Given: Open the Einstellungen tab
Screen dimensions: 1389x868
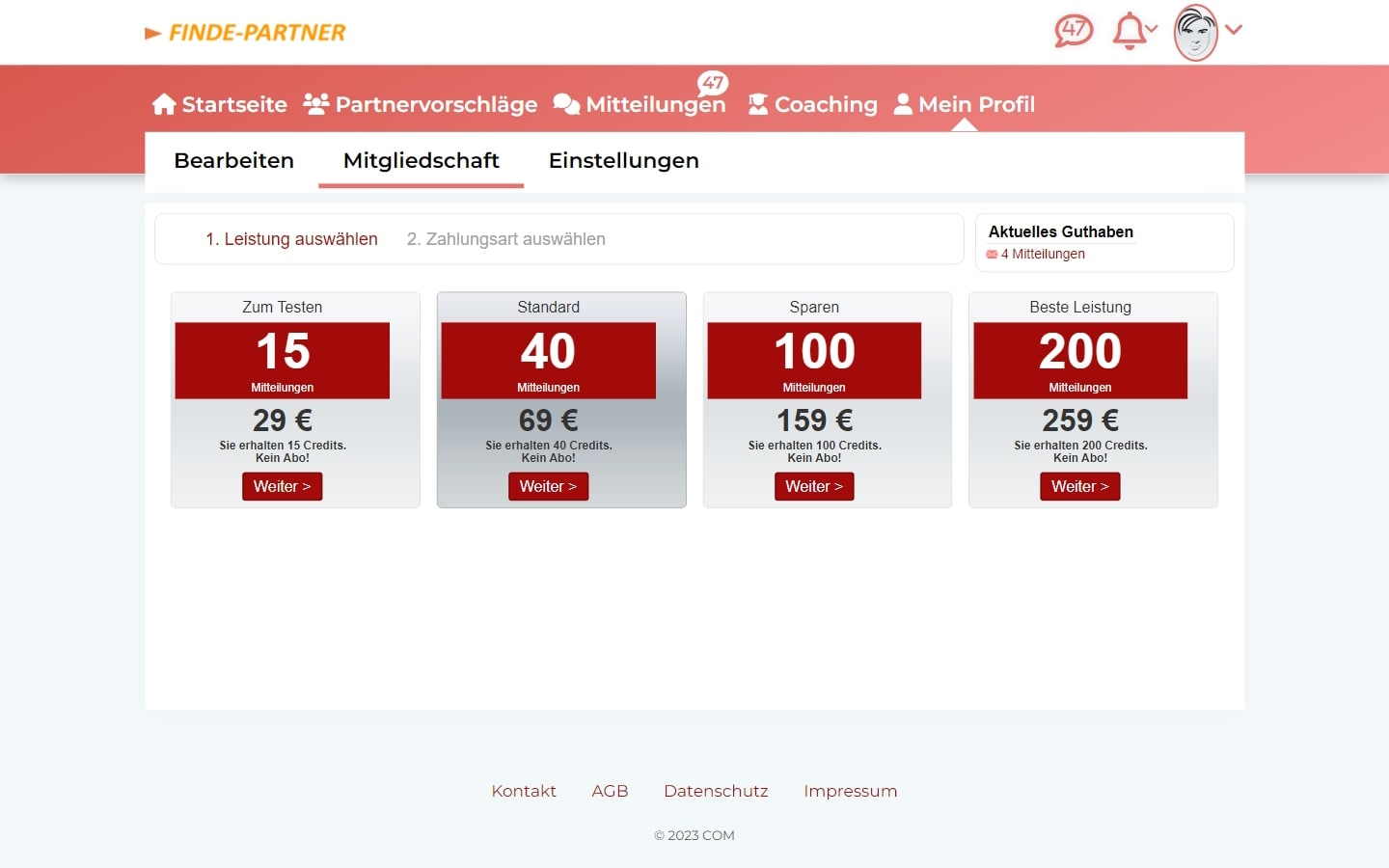Looking at the screenshot, I should [624, 160].
